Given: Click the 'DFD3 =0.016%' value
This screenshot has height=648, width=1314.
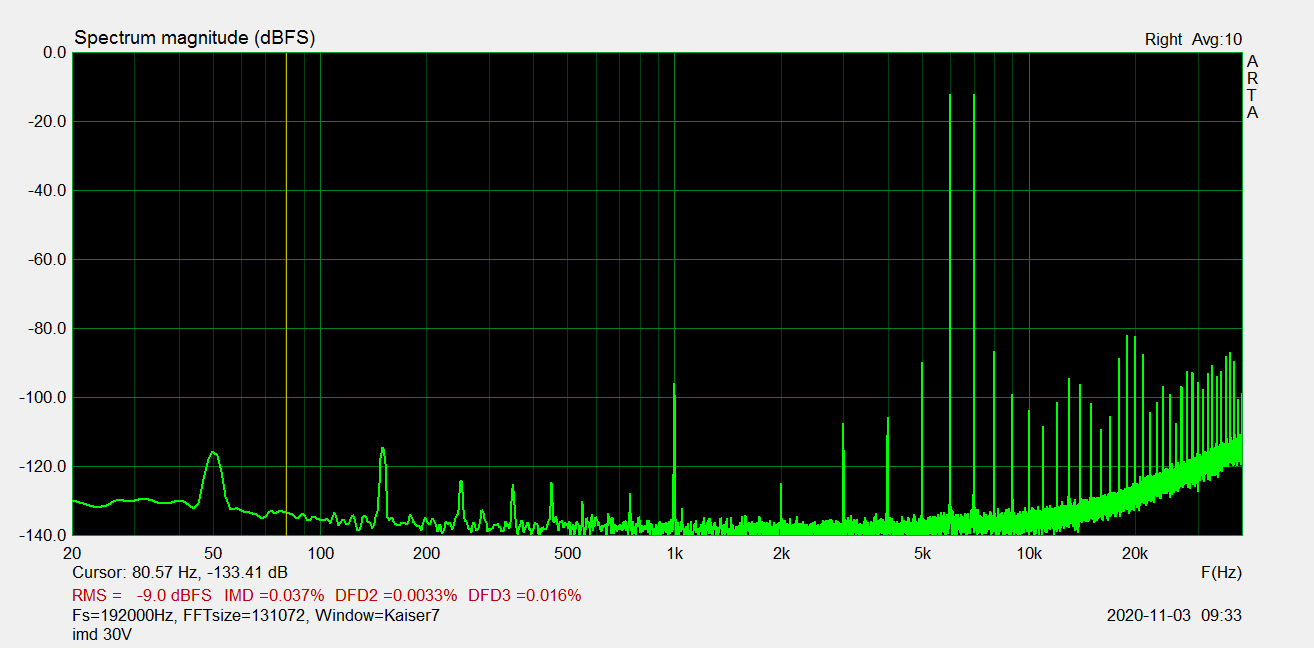Looking at the screenshot, I should coord(525,596).
